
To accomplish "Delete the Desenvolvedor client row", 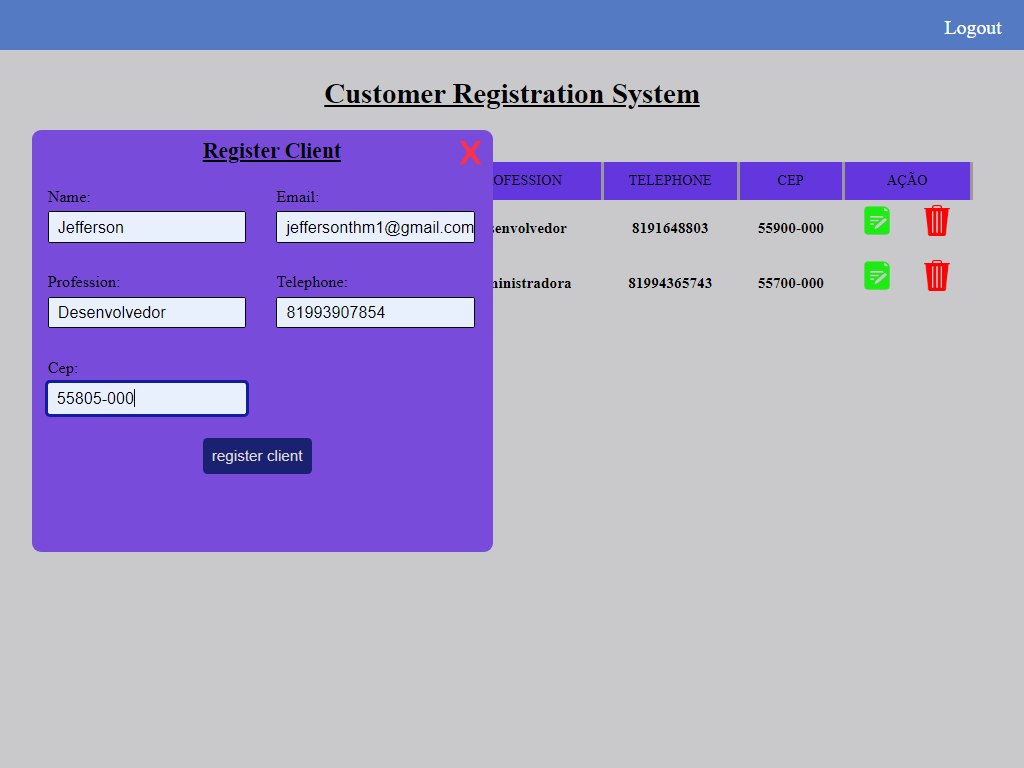I will click(936, 221).
